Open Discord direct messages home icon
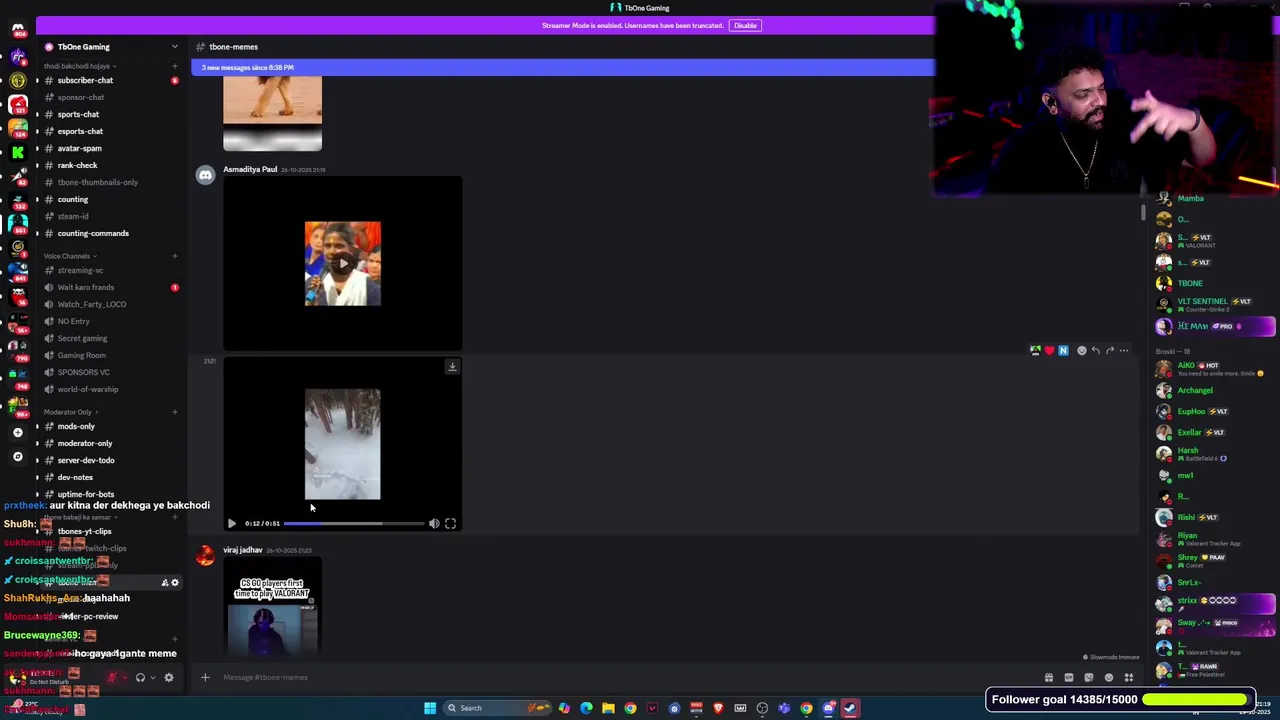The image size is (1280, 720). [18, 30]
